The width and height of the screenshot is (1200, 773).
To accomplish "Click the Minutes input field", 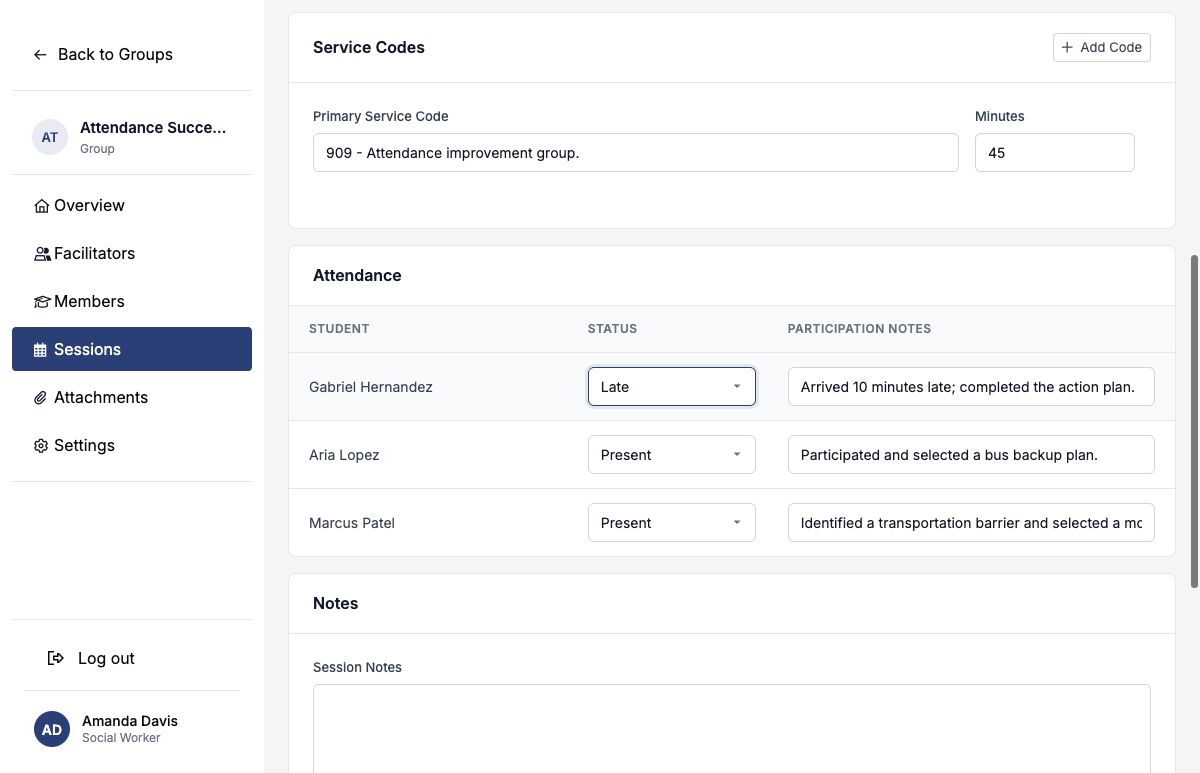I will (1055, 153).
